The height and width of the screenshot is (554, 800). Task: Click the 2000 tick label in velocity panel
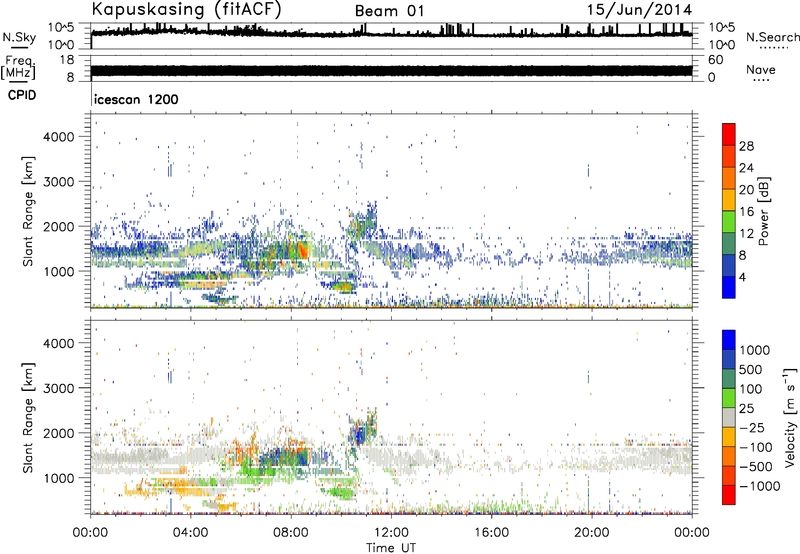pyautogui.click(x=58, y=433)
